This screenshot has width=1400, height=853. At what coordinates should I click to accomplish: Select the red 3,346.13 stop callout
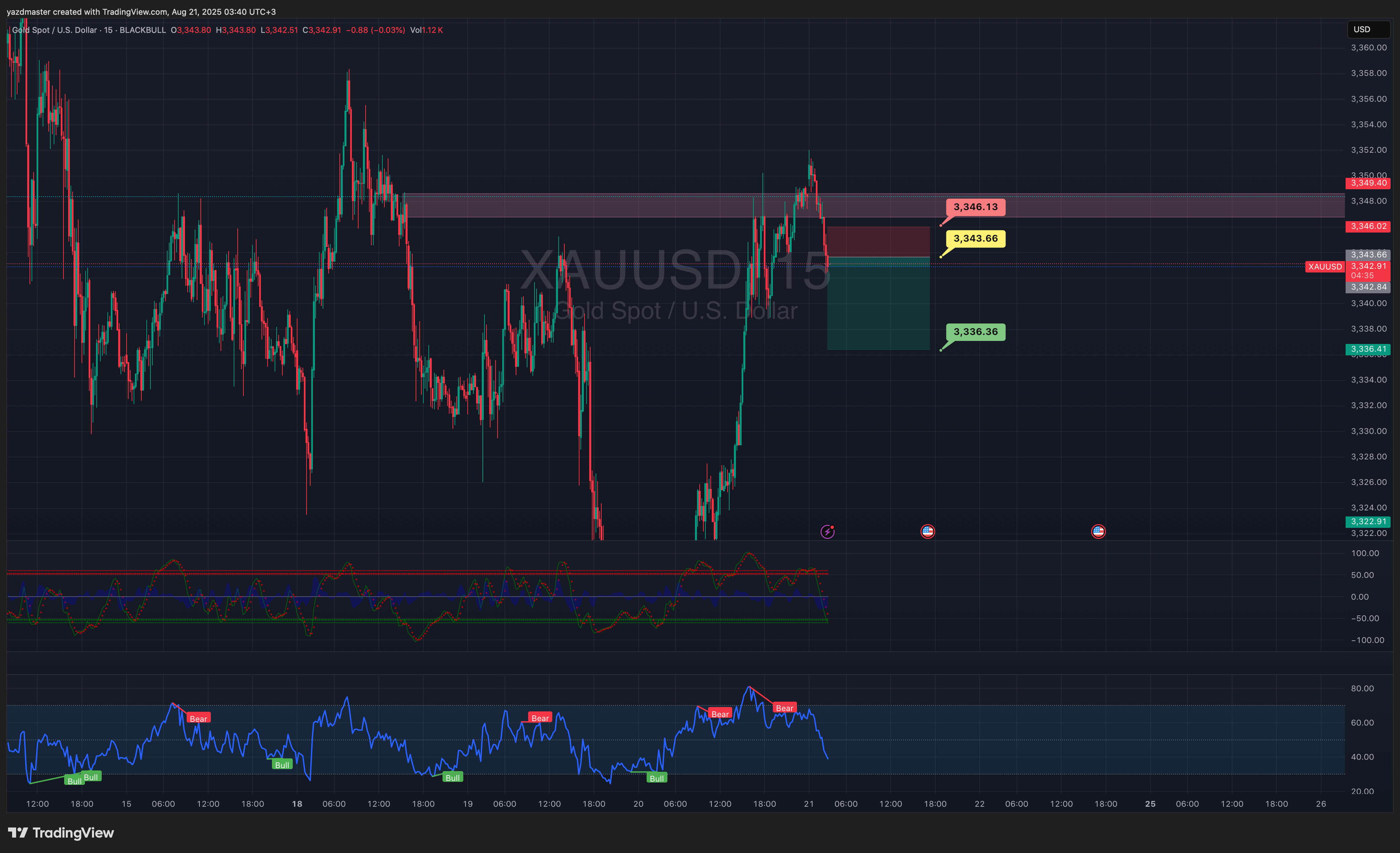975,207
